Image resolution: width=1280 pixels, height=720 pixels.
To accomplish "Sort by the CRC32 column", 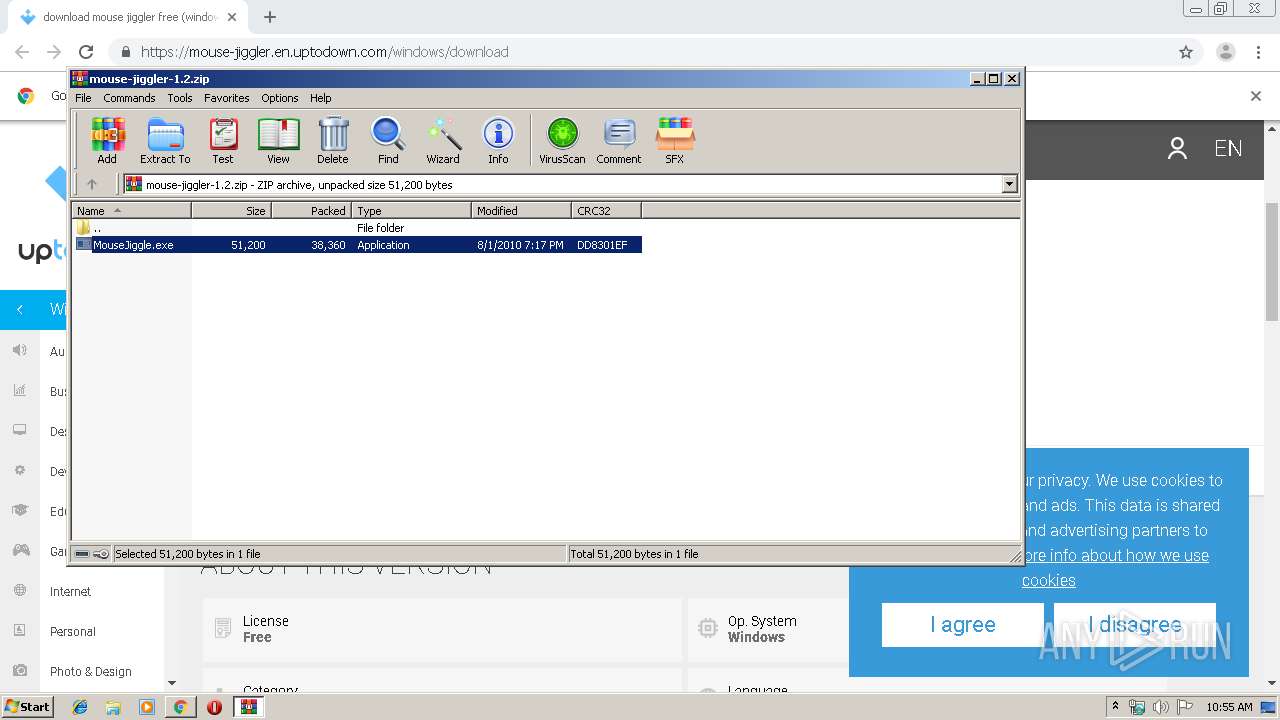I will pos(606,210).
